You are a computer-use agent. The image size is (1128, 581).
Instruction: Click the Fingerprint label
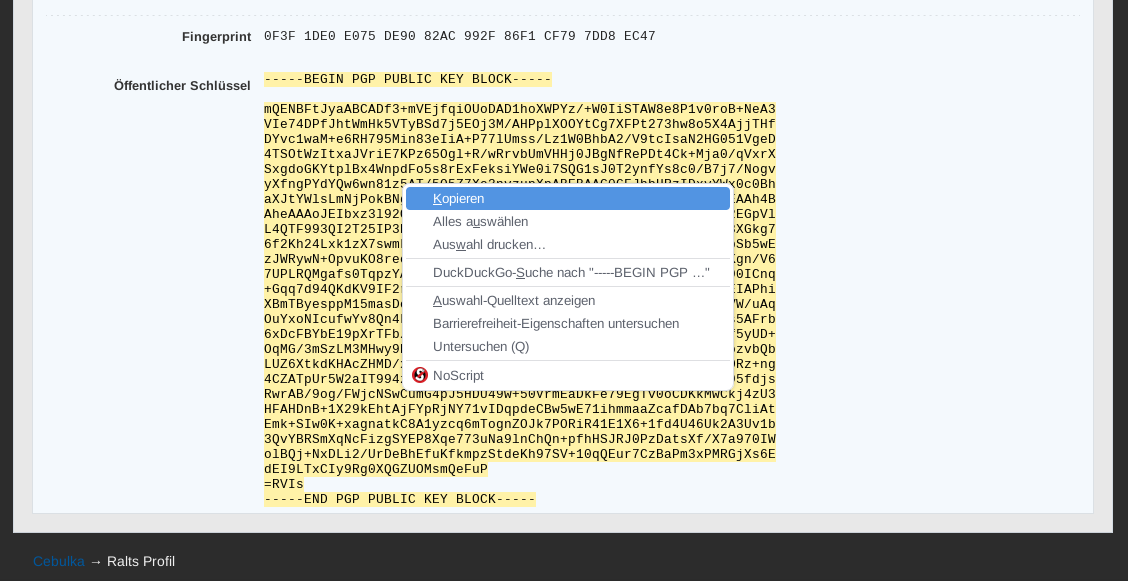click(216, 37)
